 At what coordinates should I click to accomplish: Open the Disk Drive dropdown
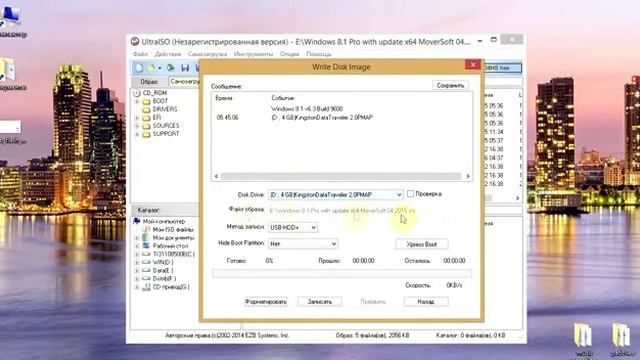click(399, 195)
